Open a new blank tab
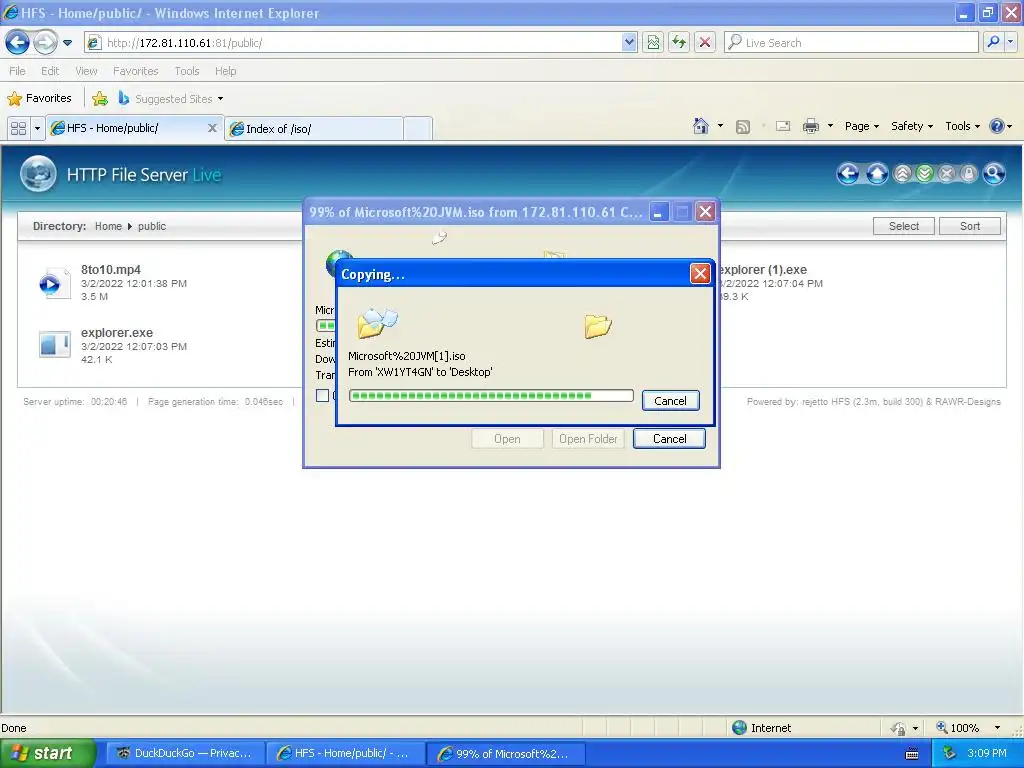Viewport: 1024px width, 768px height. pyautogui.click(x=418, y=129)
